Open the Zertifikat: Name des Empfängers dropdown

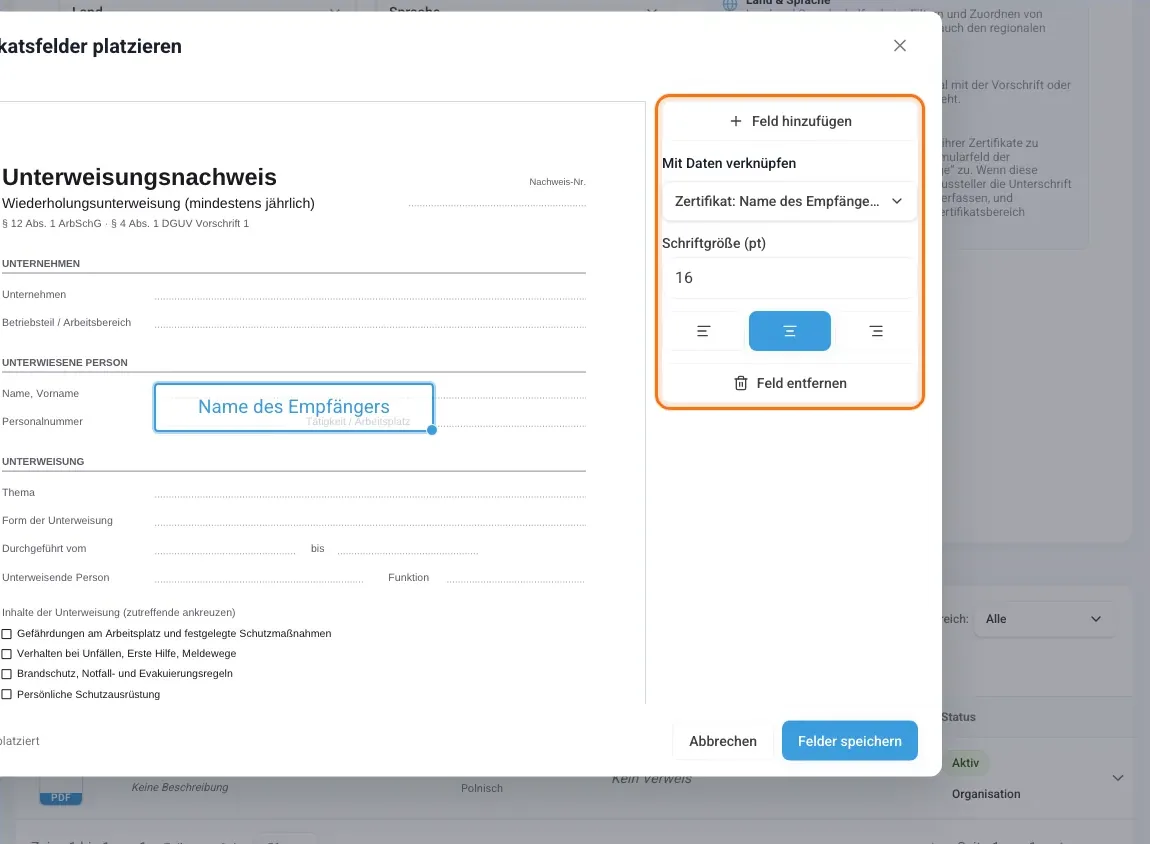(x=789, y=201)
